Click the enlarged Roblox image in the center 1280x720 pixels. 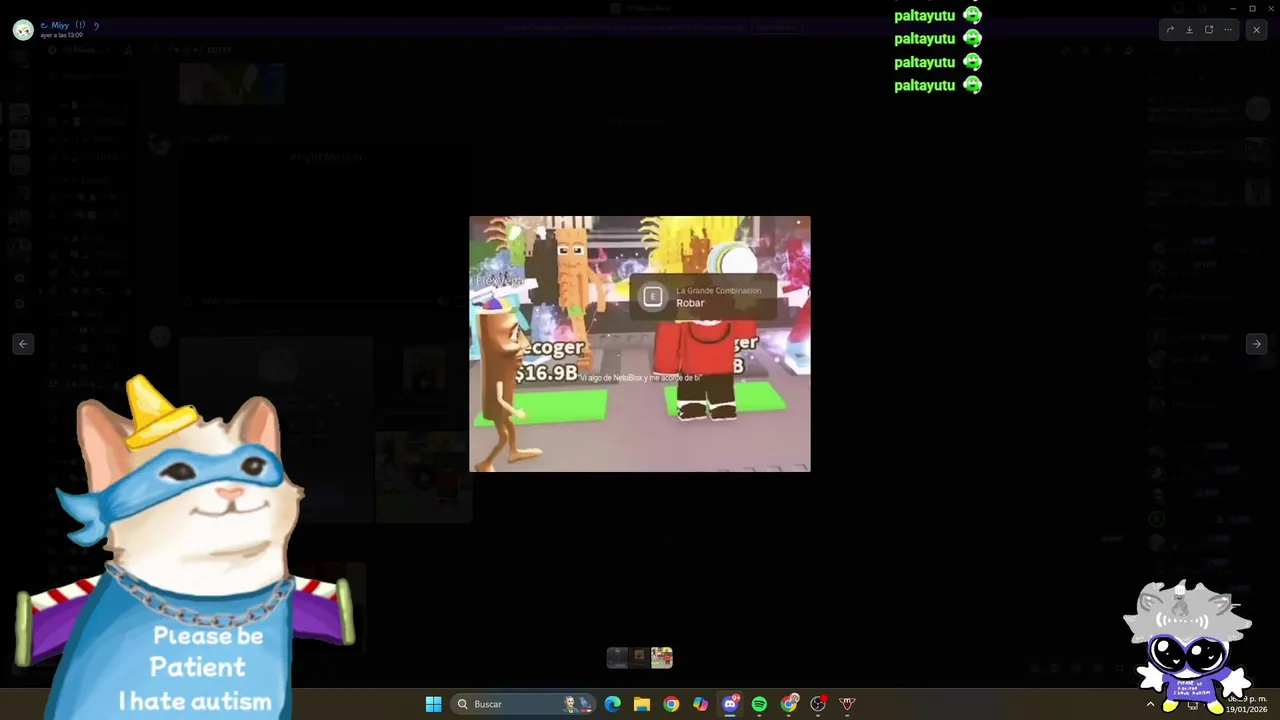coord(640,344)
